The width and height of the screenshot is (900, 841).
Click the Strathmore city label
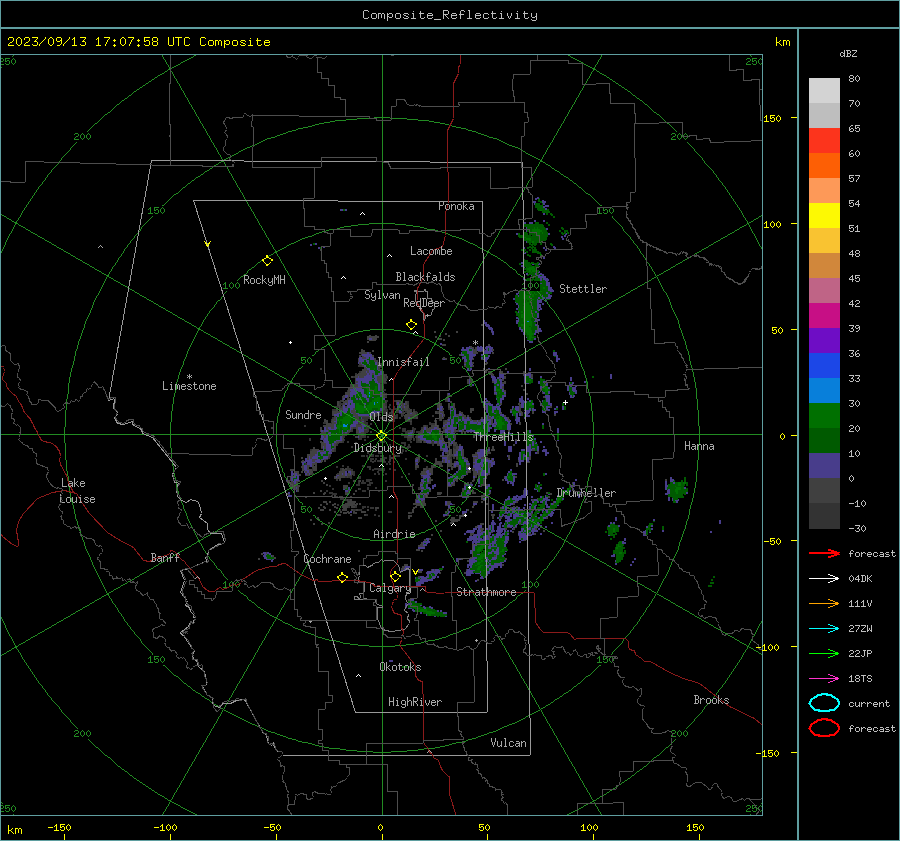point(486,592)
